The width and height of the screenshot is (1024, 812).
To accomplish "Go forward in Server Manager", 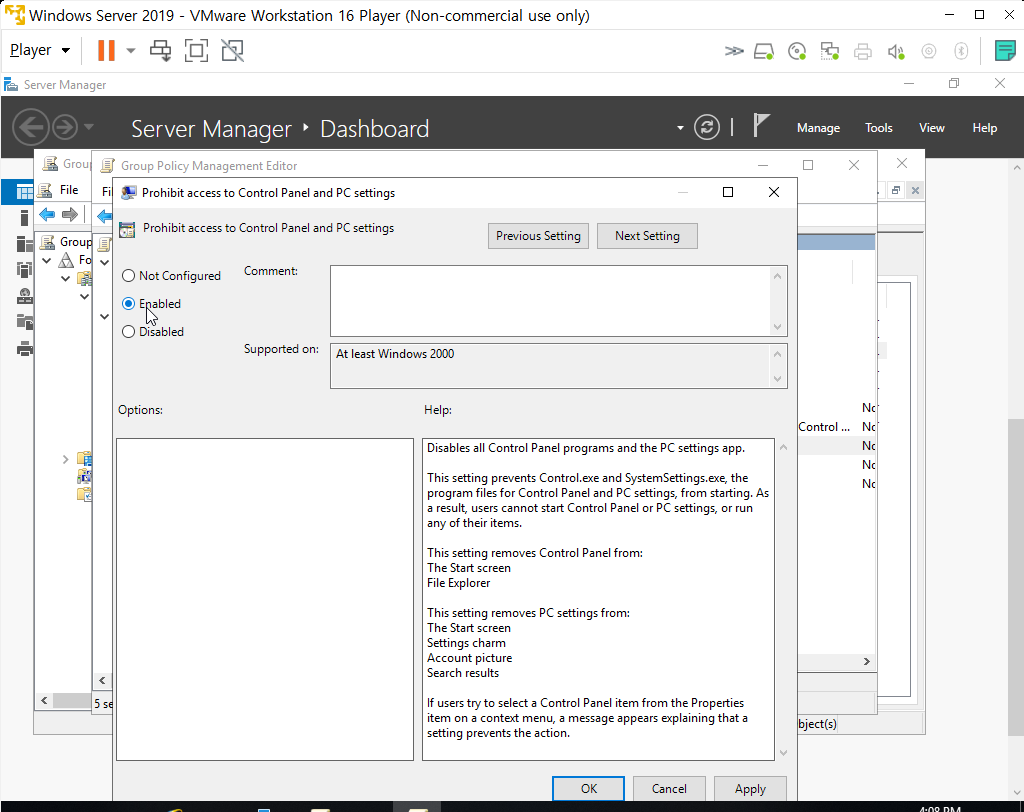I will 65,127.
